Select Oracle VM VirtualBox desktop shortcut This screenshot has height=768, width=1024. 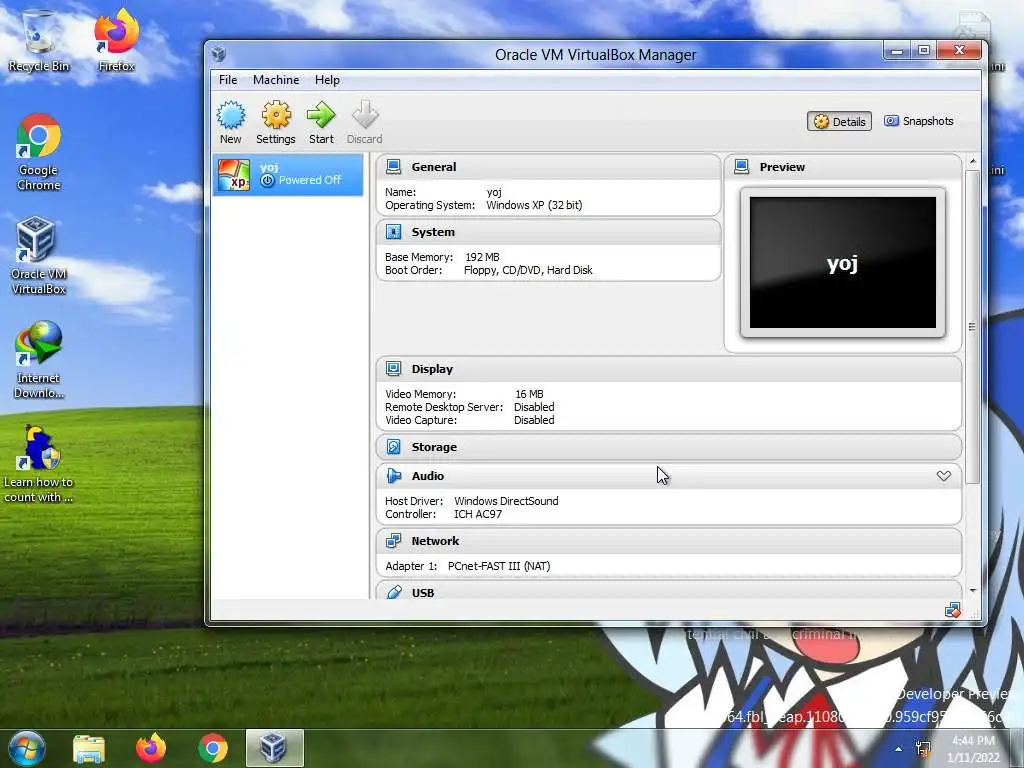click(39, 256)
